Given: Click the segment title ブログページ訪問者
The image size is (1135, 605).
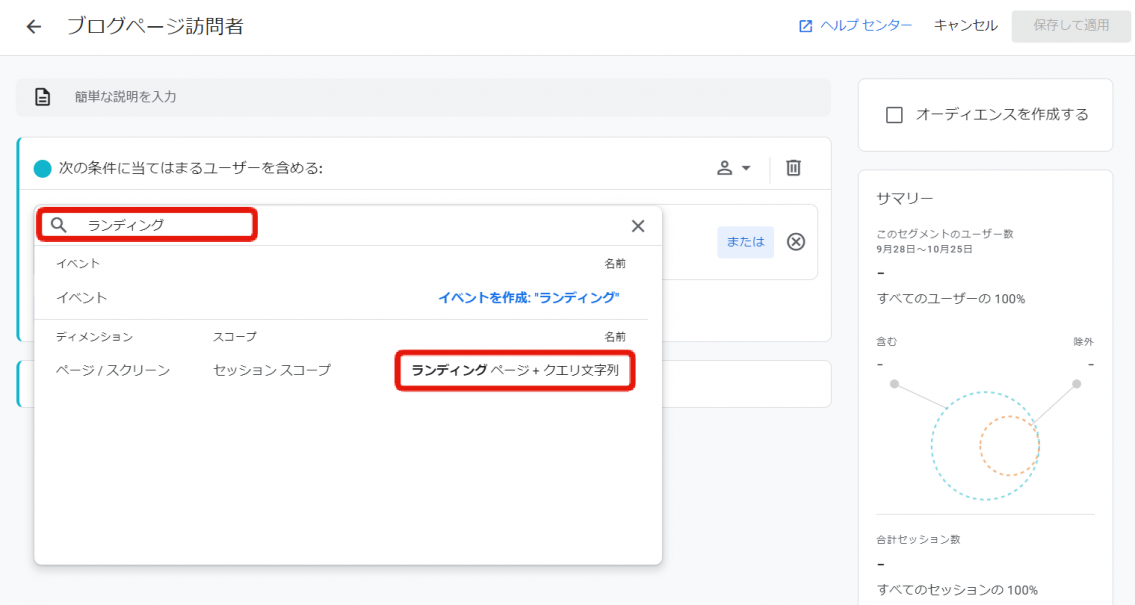Looking at the screenshot, I should click(155, 27).
